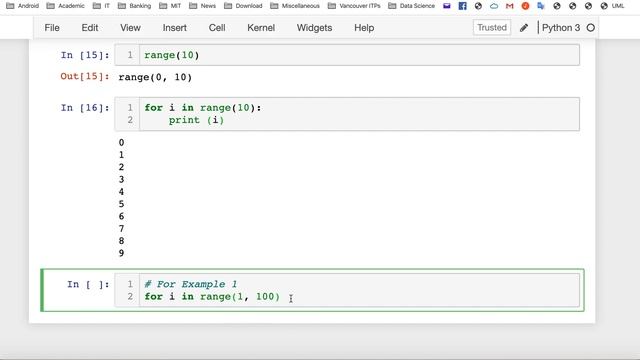Click the print (i) code line
640x360 pixels.
196,120
